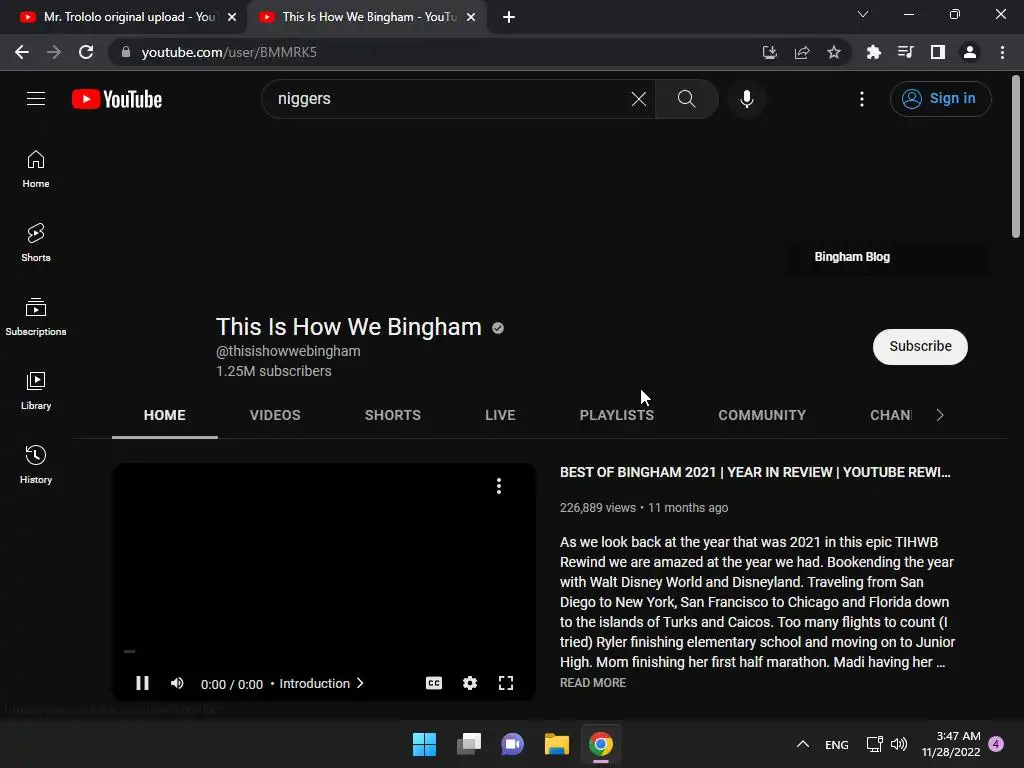Open Chat app on the taskbar
The width and height of the screenshot is (1024, 768).
(513, 744)
